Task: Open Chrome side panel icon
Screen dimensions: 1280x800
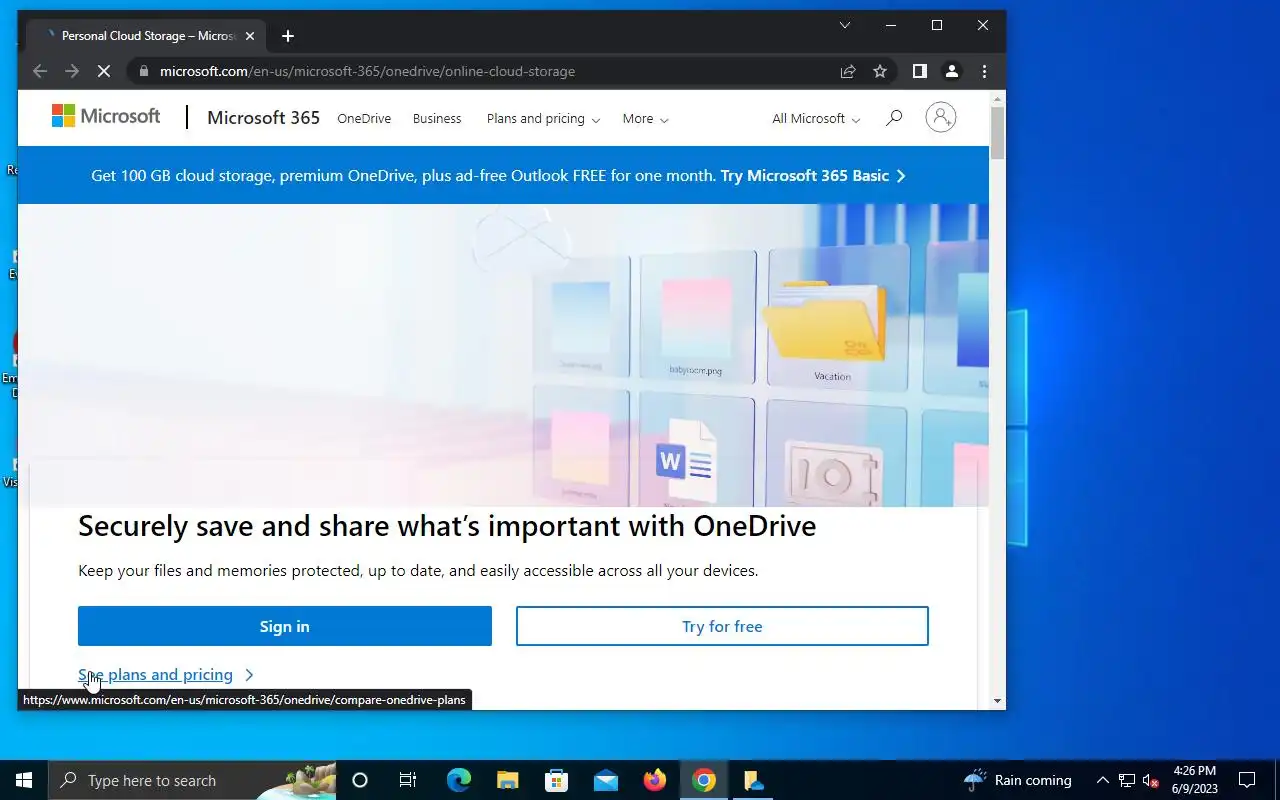Action: click(920, 71)
